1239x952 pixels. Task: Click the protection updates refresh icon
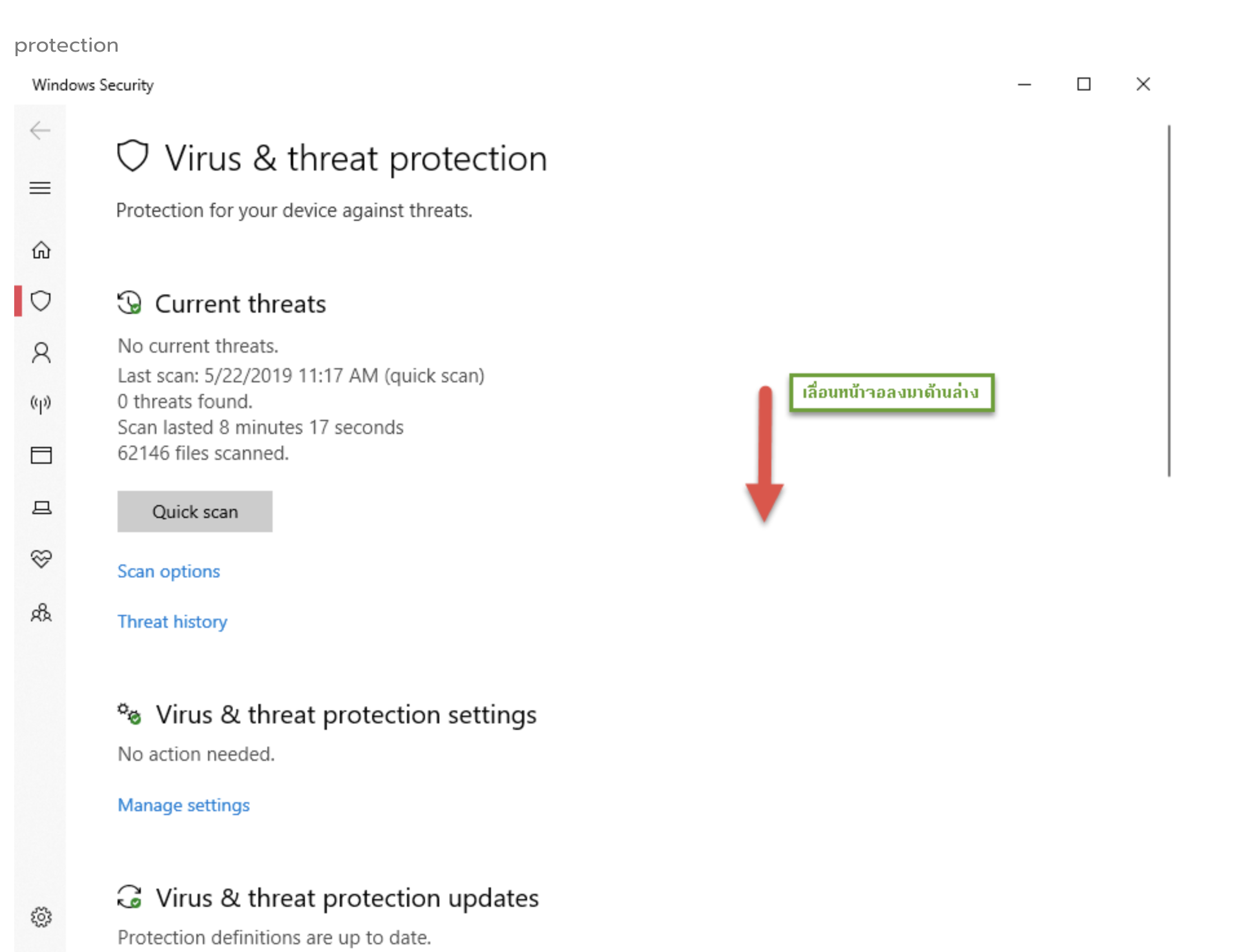(130, 898)
